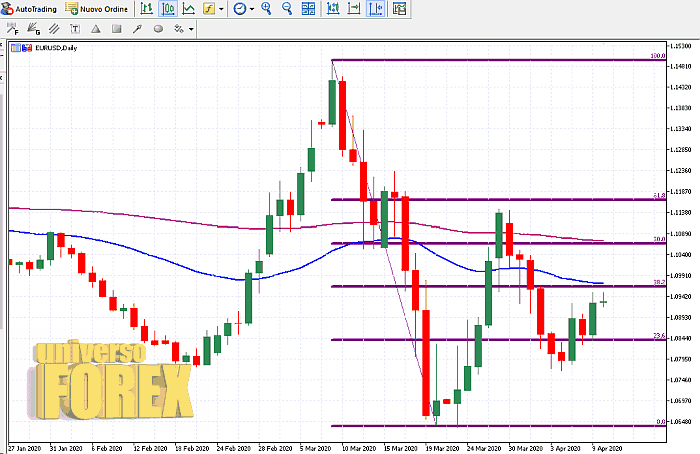Expand the indicators dropdown arrow

point(222,8)
